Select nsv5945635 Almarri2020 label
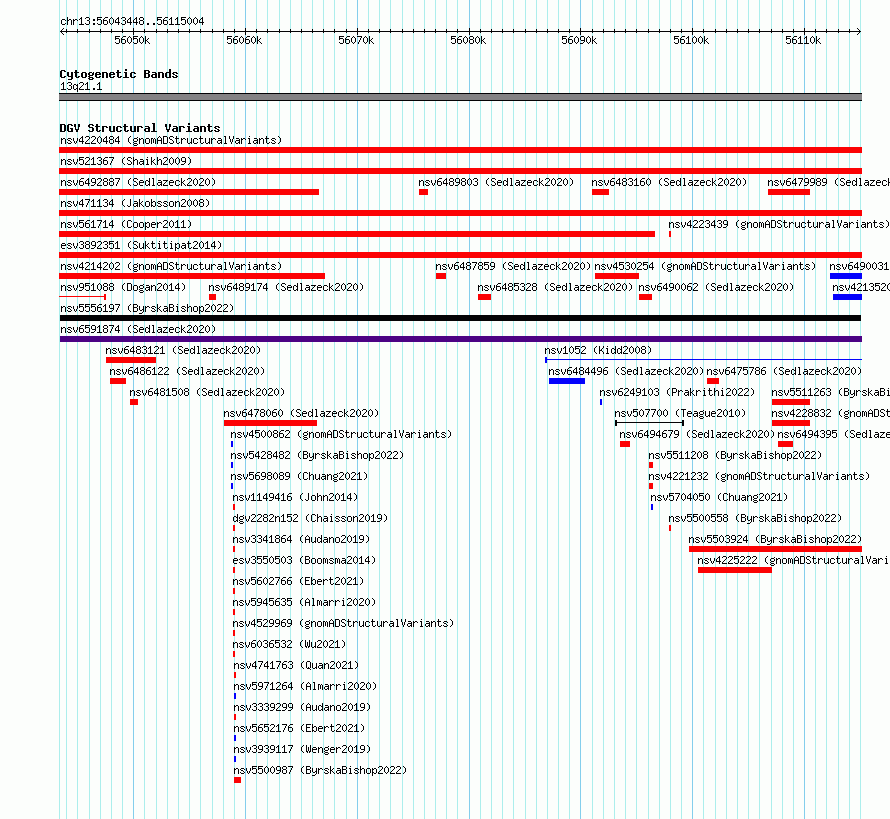The width and height of the screenshot is (890, 819). (x=304, y=602)
